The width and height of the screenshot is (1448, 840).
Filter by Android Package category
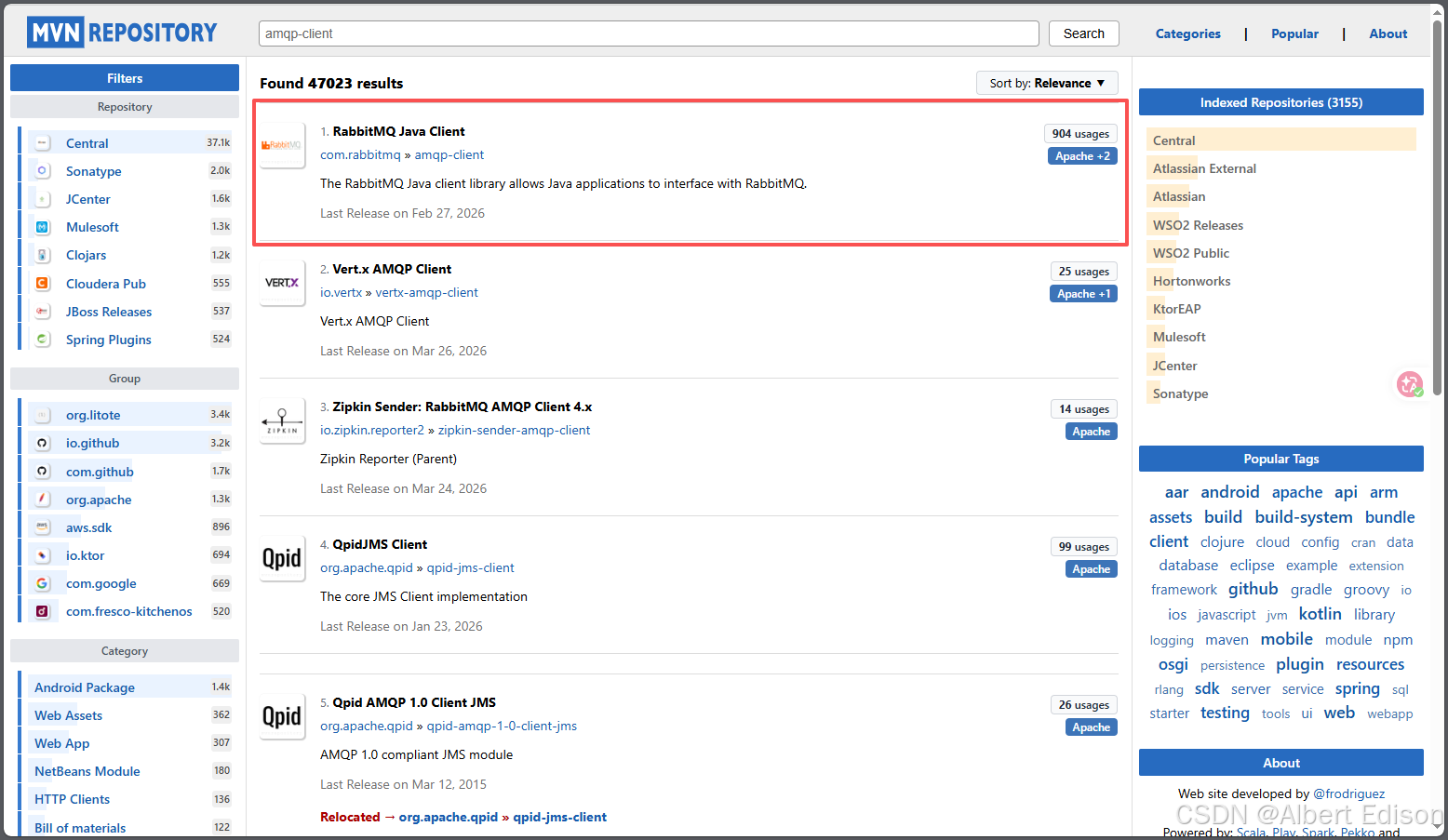pos(85,687)
